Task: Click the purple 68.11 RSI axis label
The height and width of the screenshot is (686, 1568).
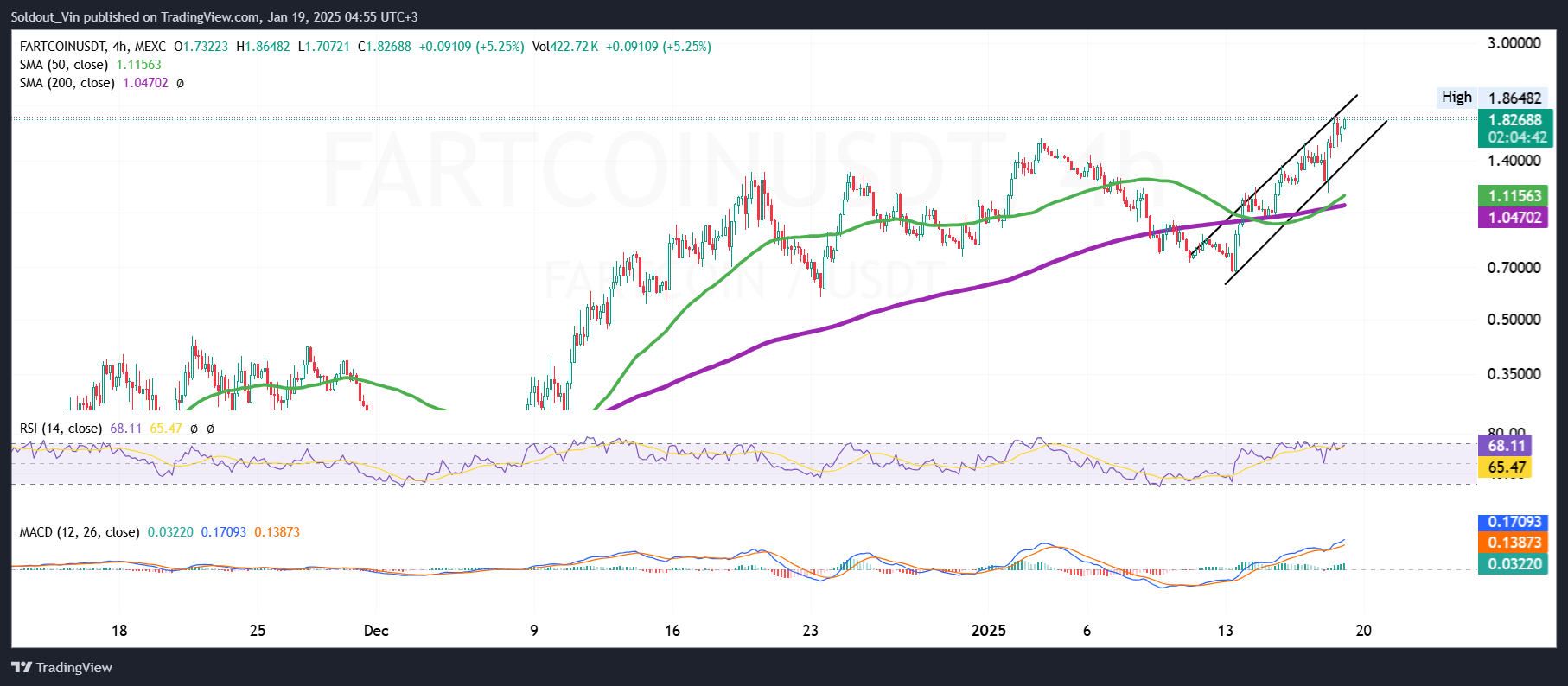Action: (x=1507, y=446)
